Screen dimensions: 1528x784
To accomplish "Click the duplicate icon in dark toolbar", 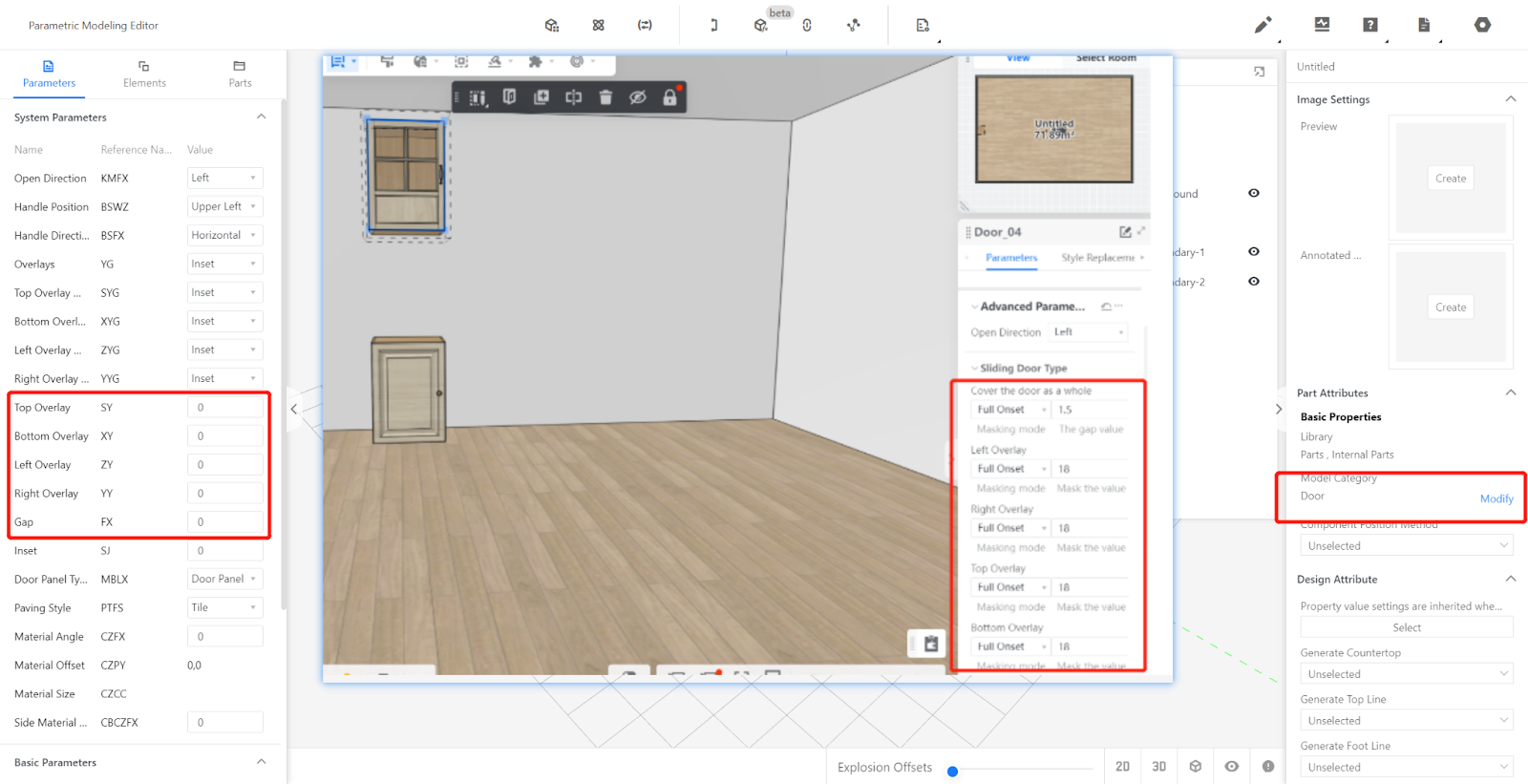I will coord(541,97).
